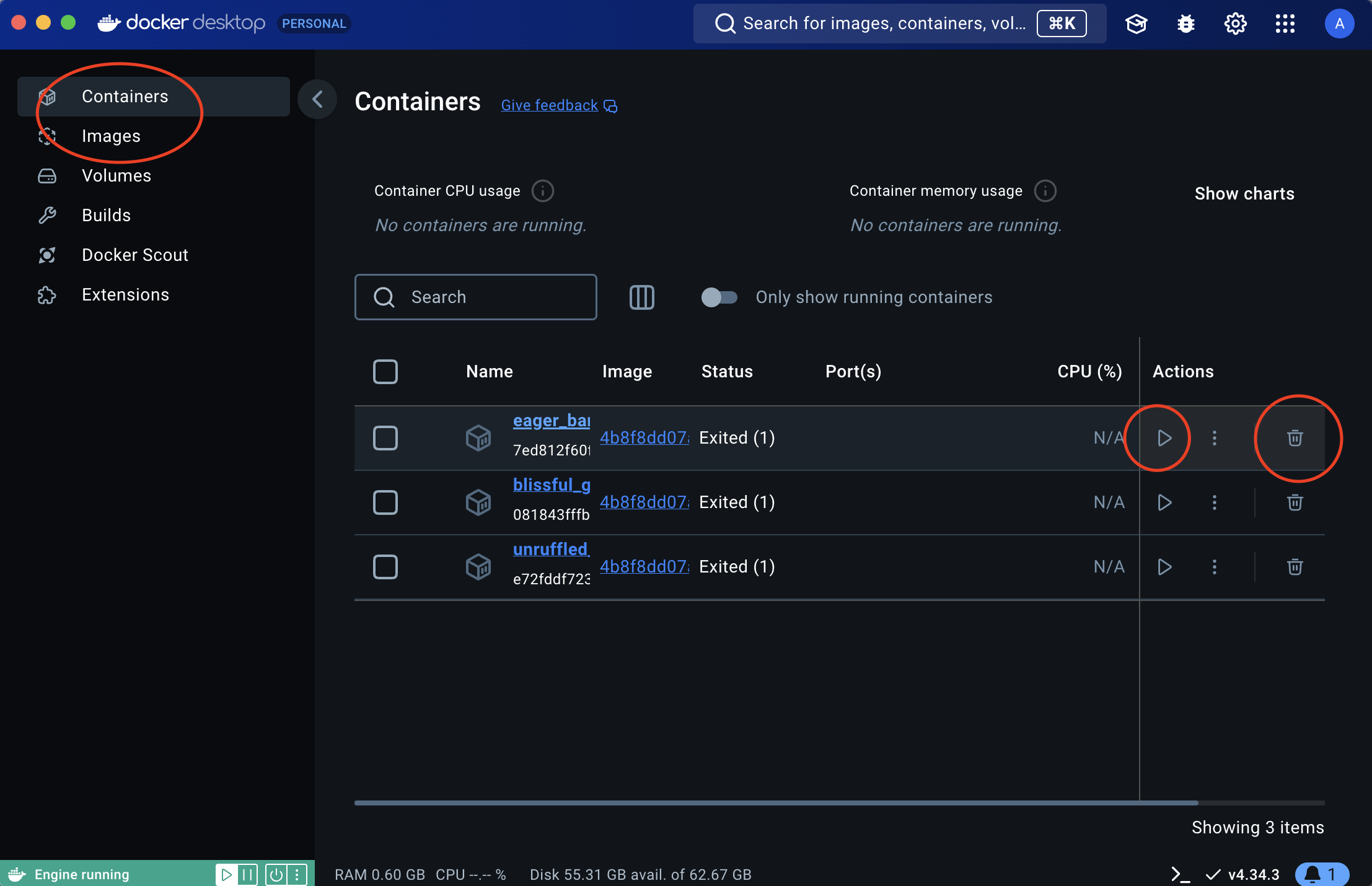Screen dimensions: 1372x886
Task: Open Volumes section in sidebar
Action: tap(117, 176)
